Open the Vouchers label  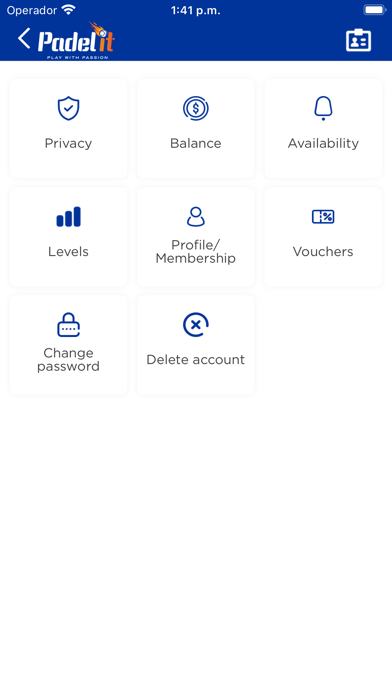[x=323, y=252]
